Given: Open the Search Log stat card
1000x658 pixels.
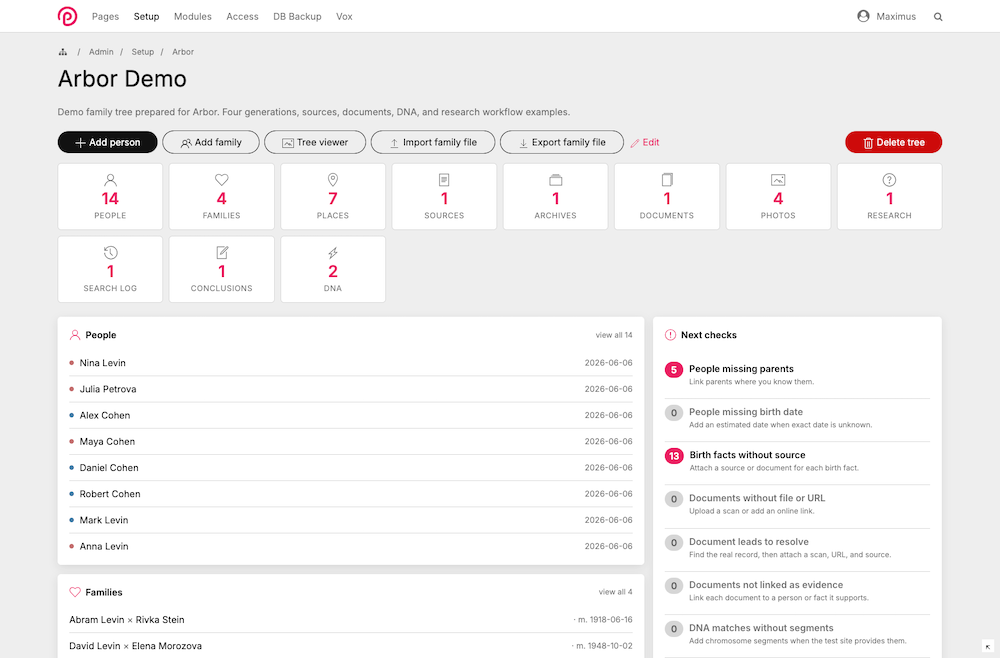Looking at the screenshot, I should pos(110,269).
